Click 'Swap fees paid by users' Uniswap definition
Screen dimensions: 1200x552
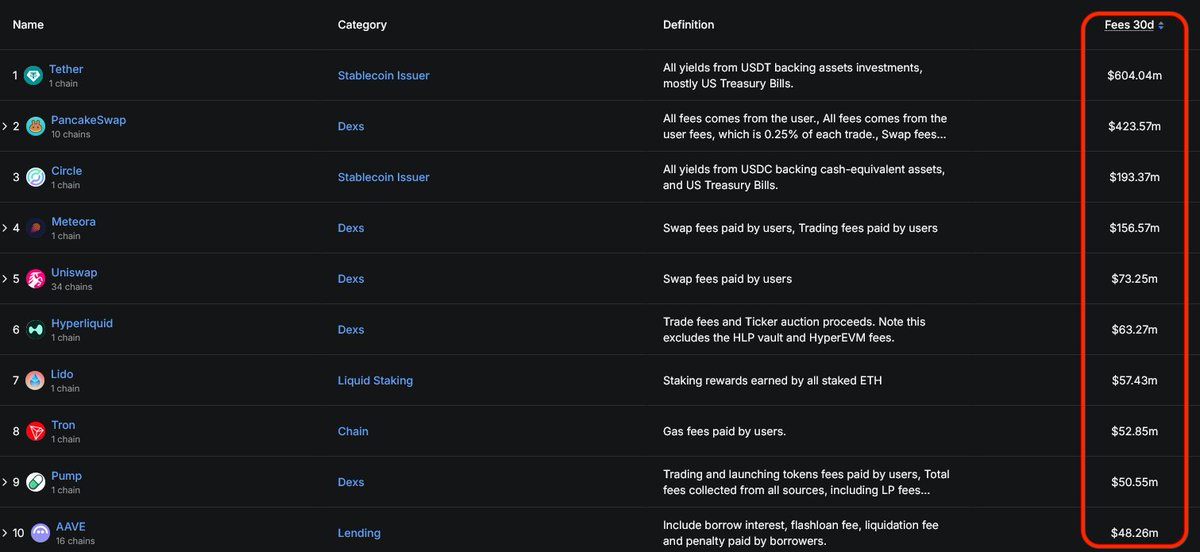727,279
